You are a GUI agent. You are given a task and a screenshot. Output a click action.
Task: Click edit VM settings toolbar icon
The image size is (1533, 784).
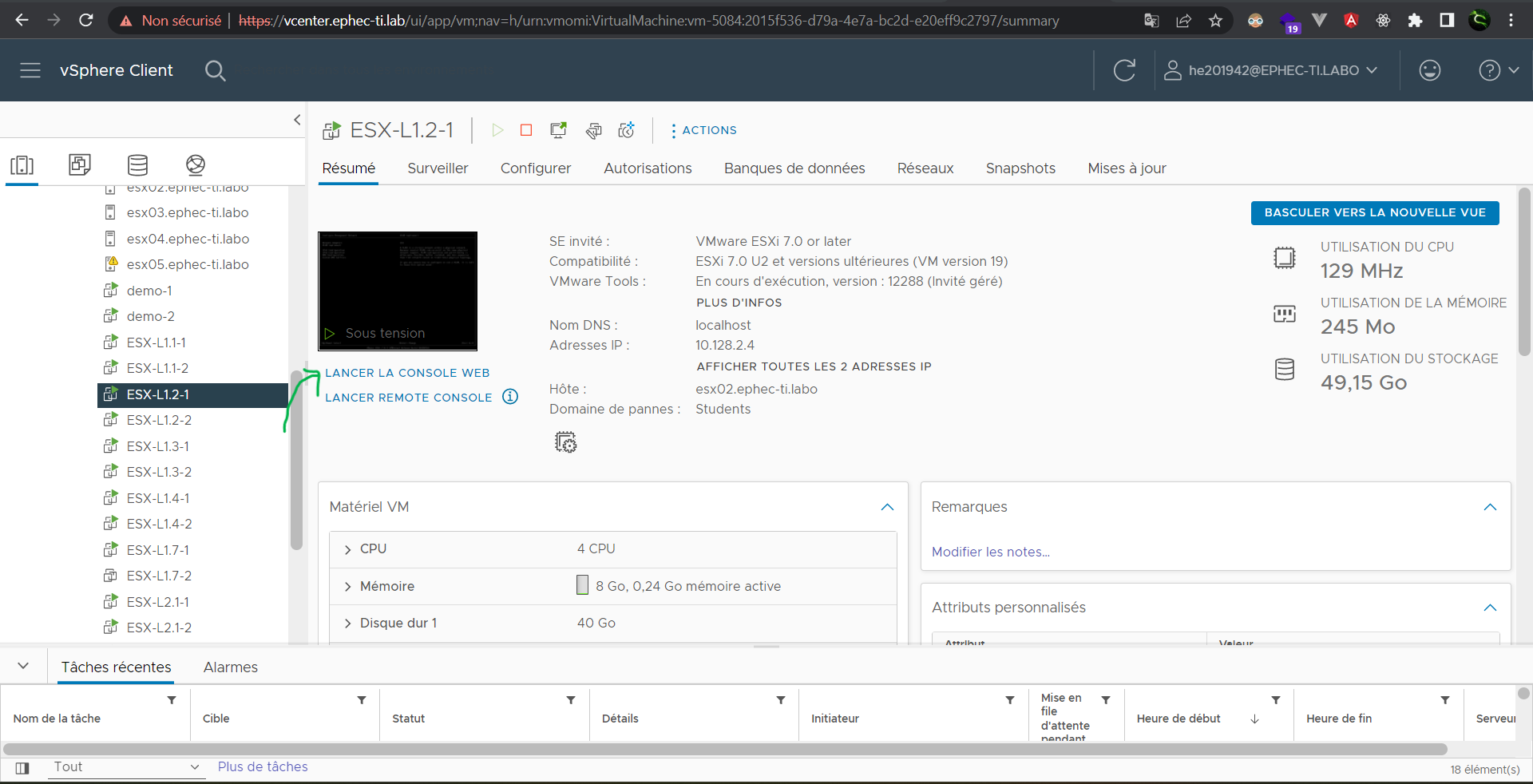[x=593, y=130]
